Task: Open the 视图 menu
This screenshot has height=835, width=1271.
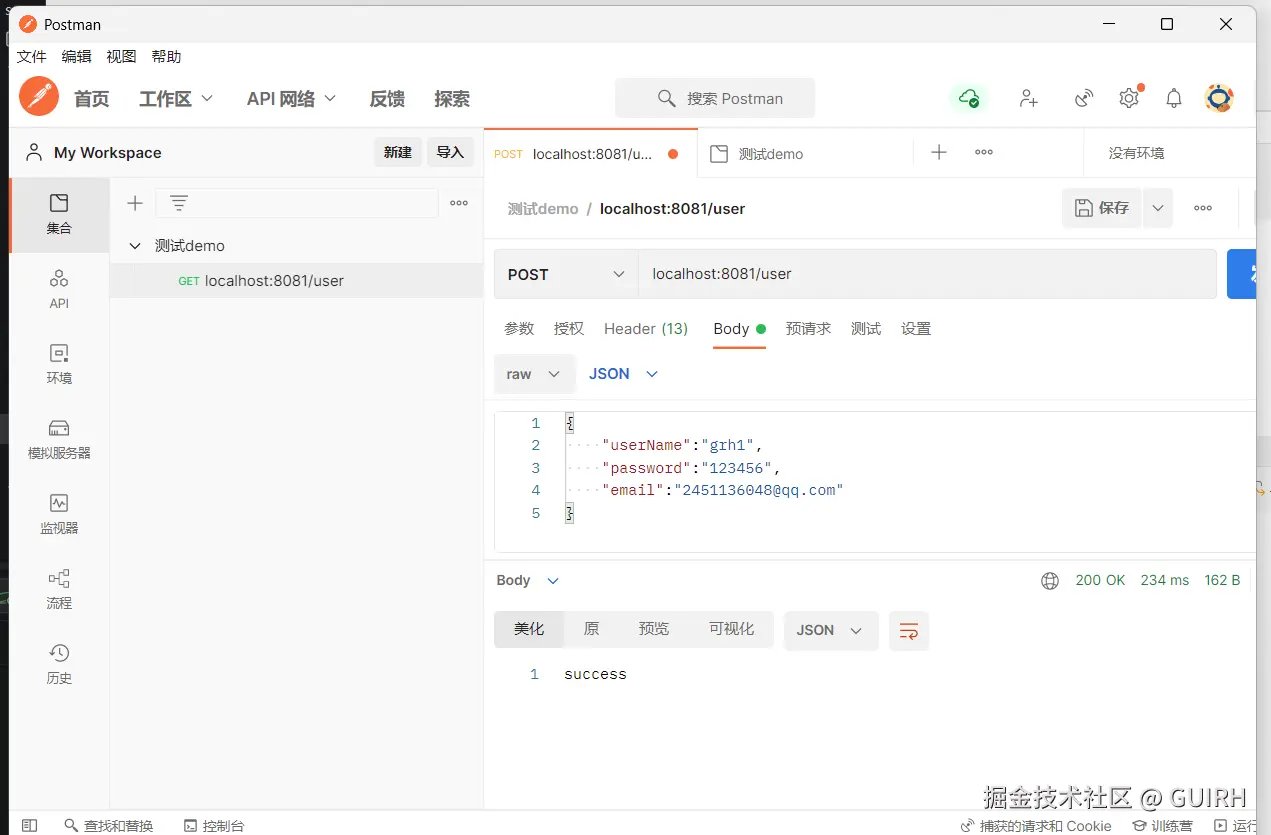Action: [121, 57]
